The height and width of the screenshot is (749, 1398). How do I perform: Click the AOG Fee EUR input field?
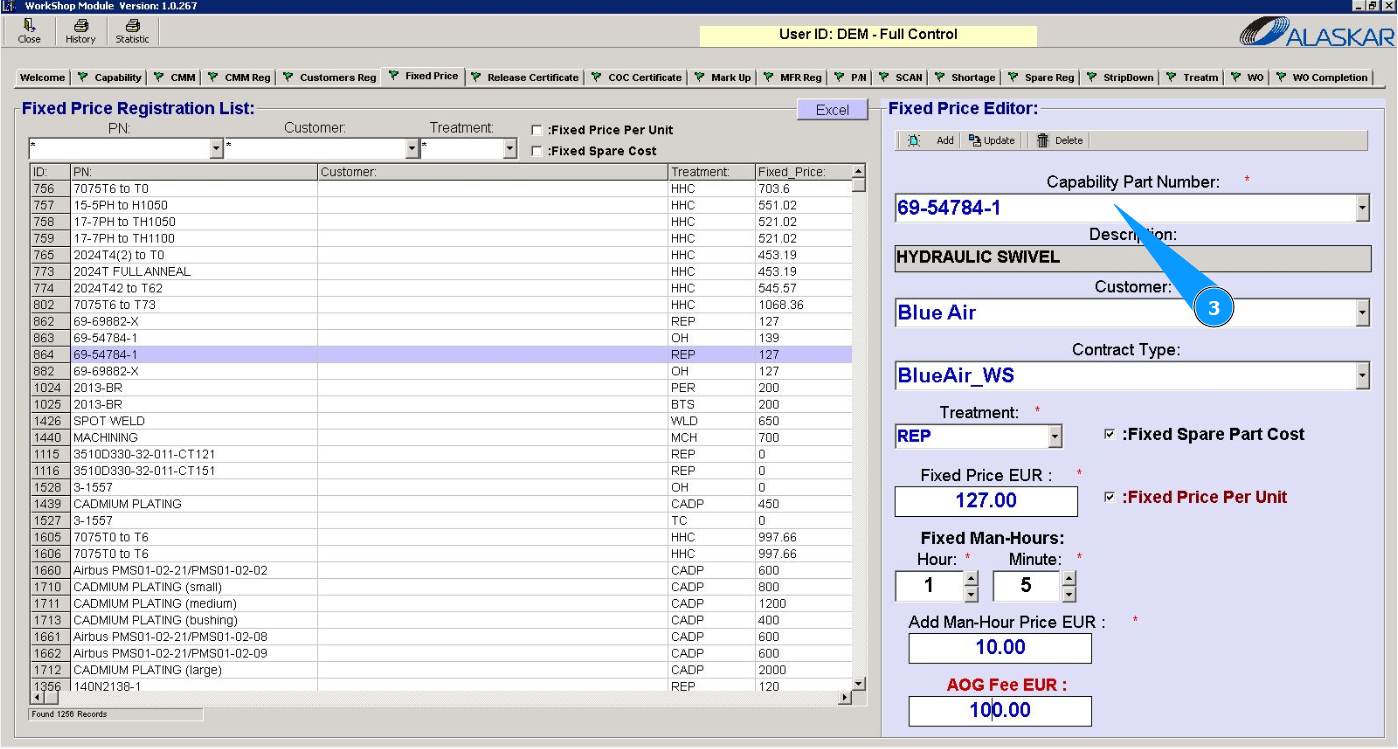click(999, 711)
